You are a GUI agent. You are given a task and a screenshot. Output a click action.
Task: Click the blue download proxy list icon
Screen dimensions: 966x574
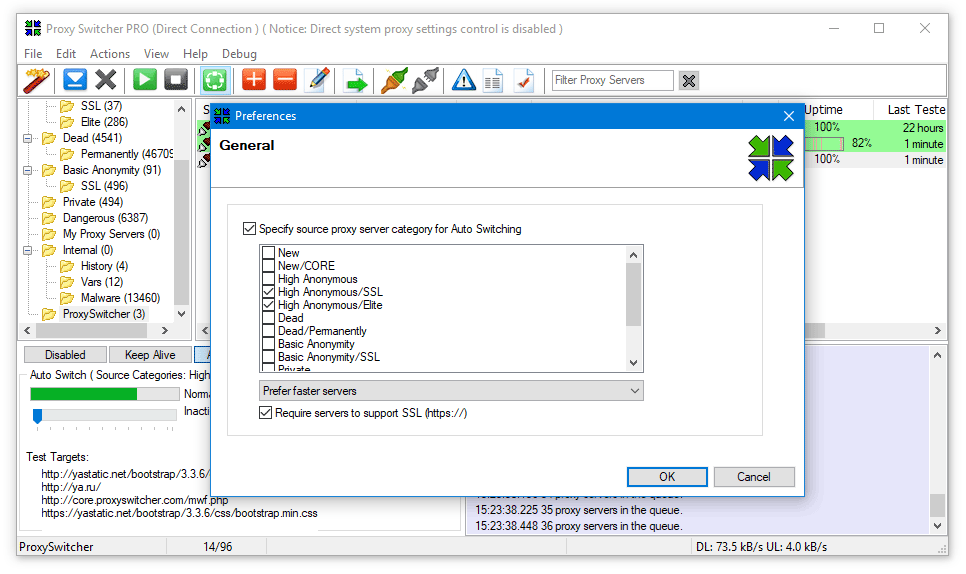click(x=75, y=80)
